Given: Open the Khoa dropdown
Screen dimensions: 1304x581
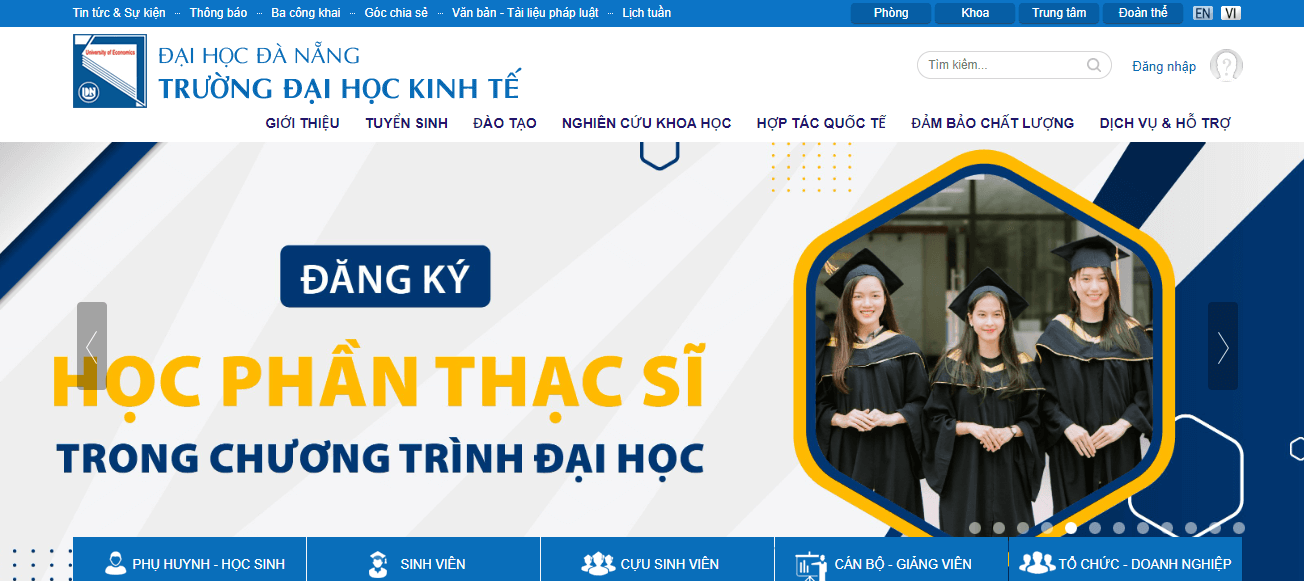Looking at the screenshot, I should click(974, 13).
